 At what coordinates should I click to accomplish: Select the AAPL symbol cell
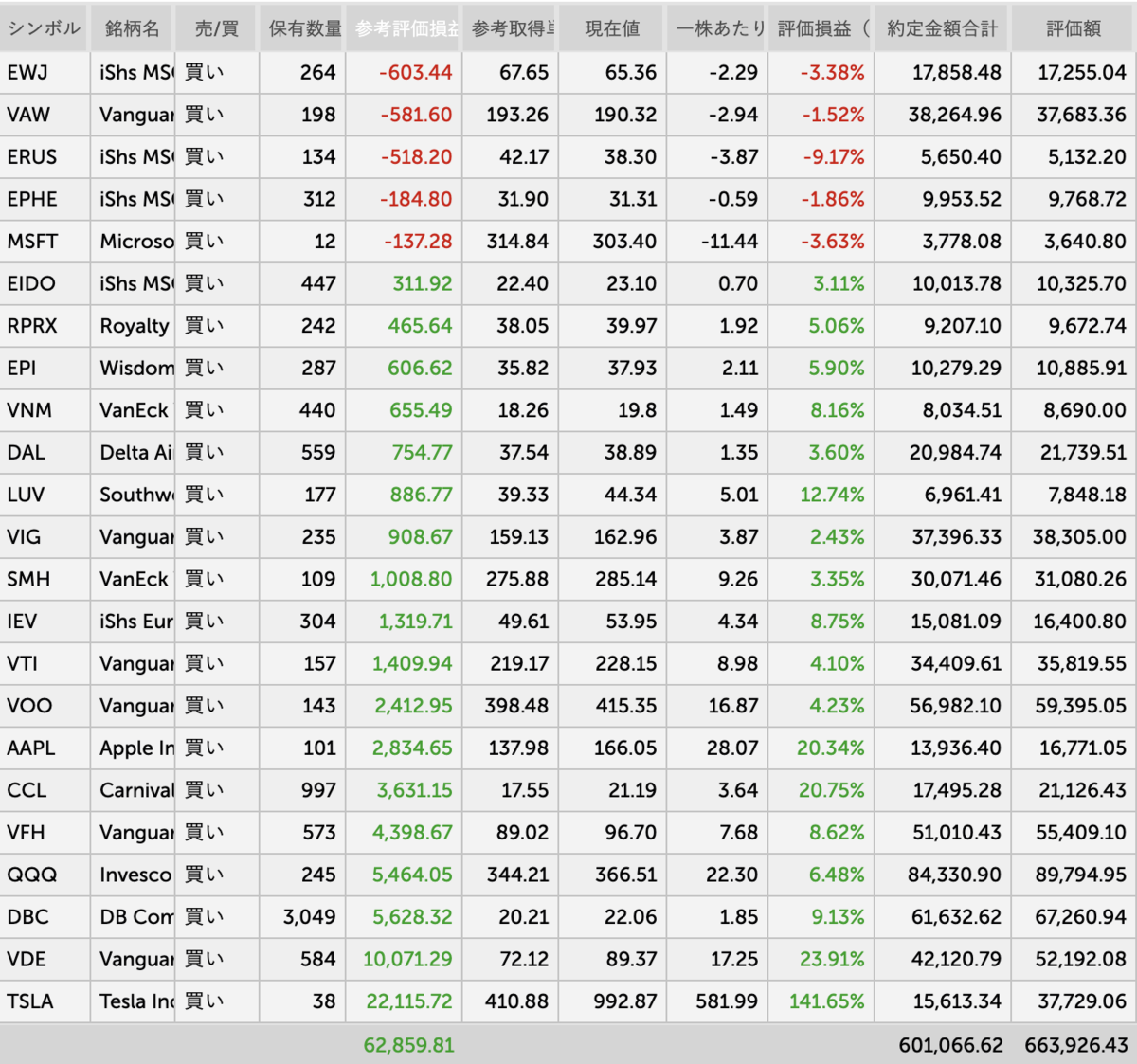click(x=45, y=748)
